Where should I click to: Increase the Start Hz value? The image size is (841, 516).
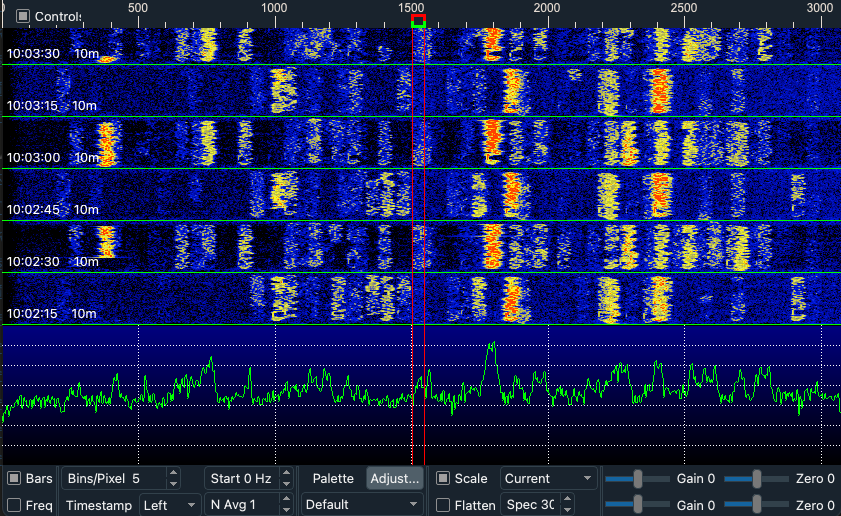point(286,473)
